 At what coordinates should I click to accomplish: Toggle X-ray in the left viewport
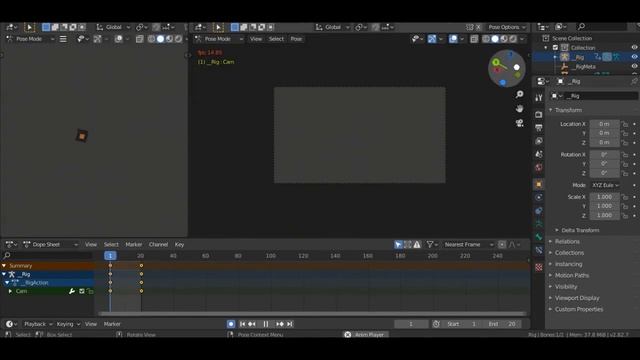coord(140,39)
